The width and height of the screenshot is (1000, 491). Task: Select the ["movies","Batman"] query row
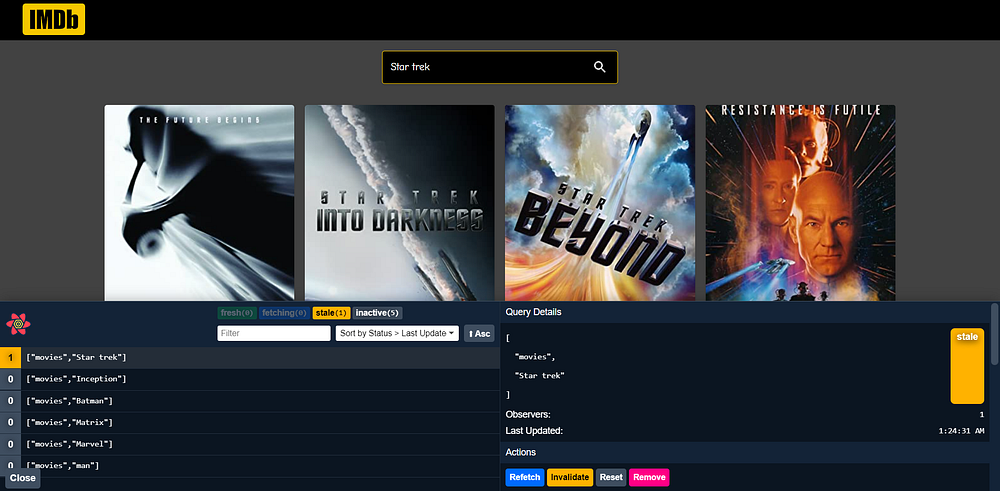pyautogui.click(x=250, y=401)
